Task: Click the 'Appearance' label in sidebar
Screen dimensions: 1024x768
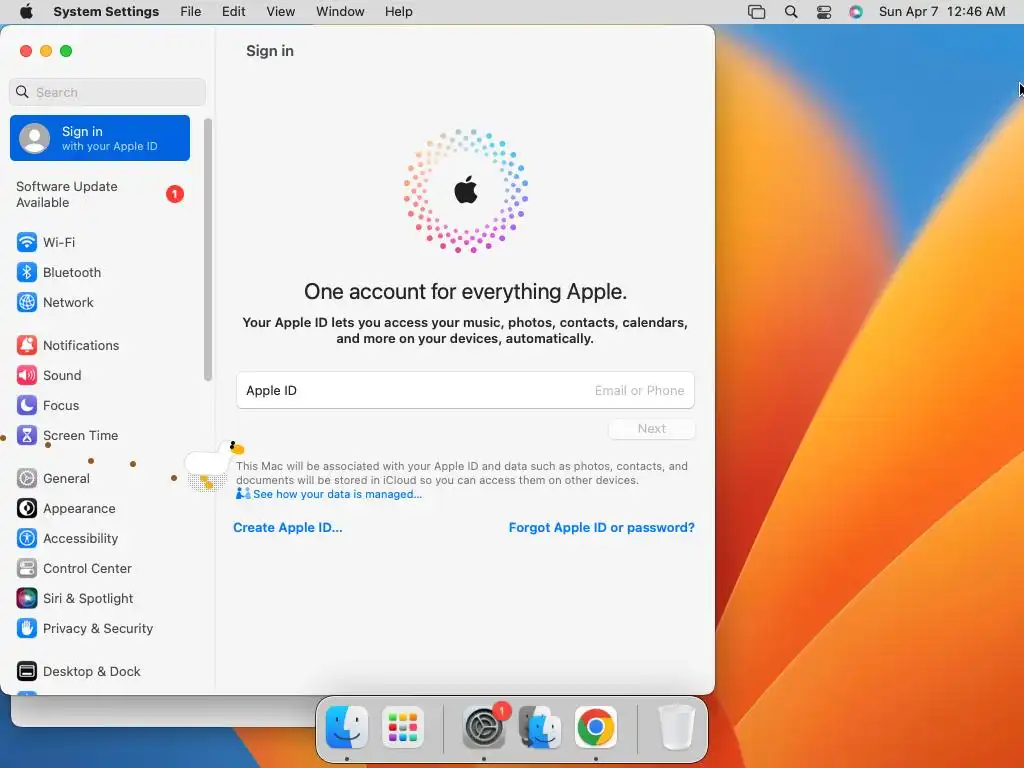Action: [79, 509]
